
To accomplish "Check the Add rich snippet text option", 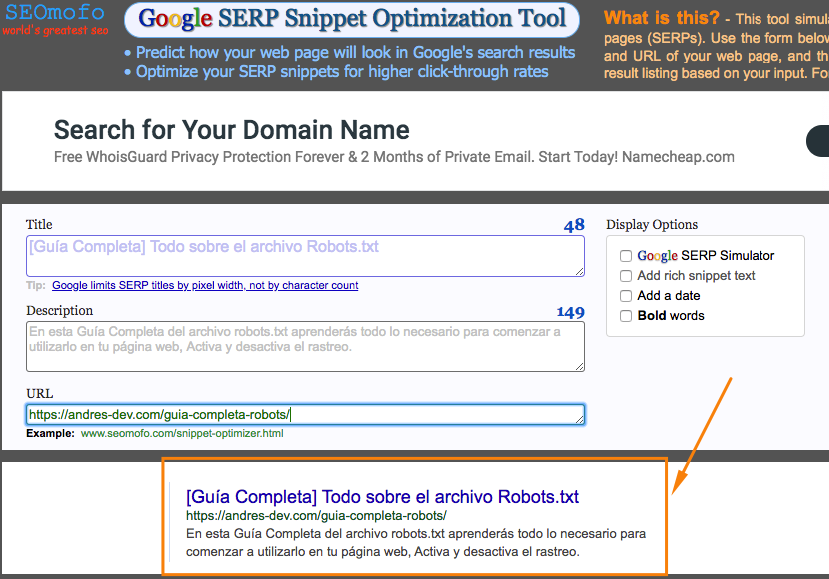I will coord(626,276).
